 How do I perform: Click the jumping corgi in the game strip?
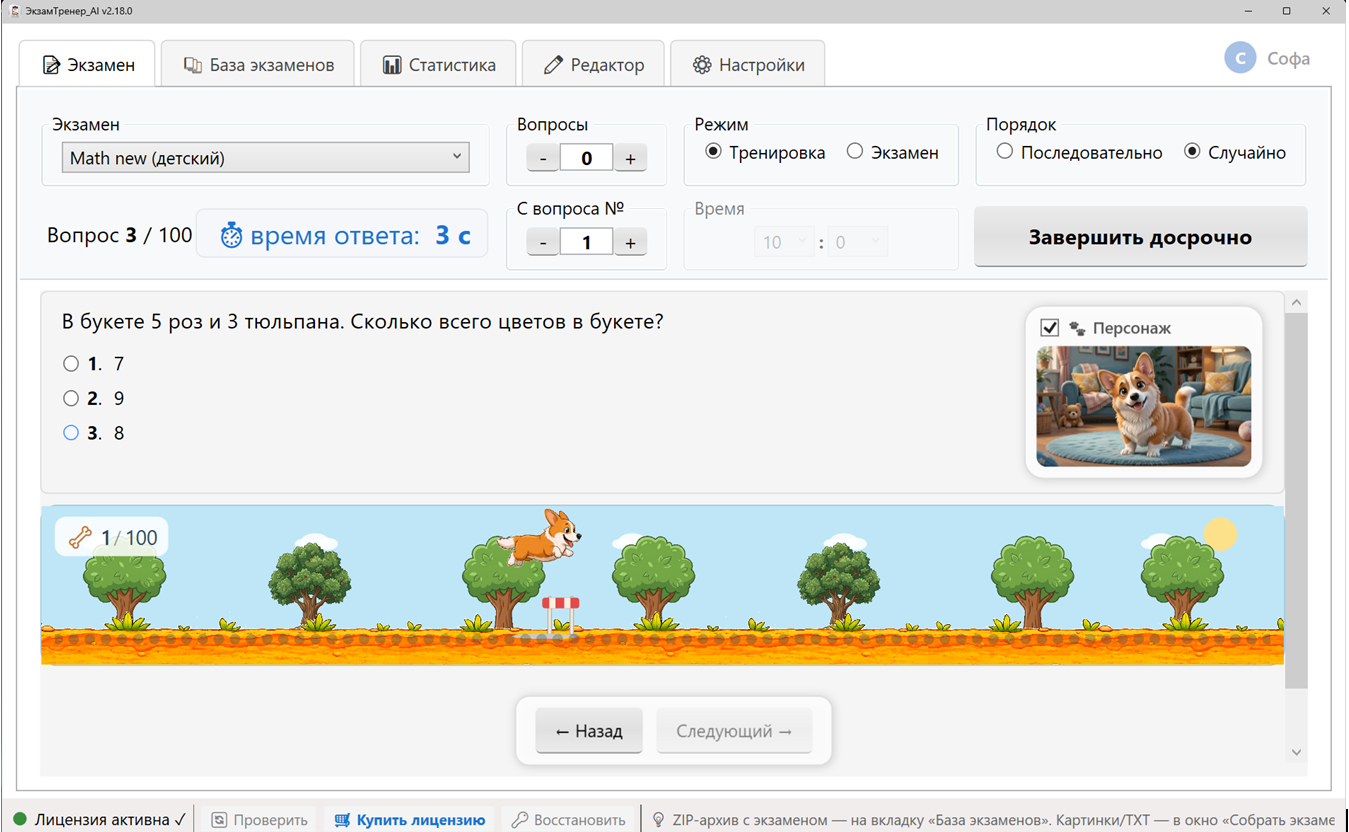point(540,537)
